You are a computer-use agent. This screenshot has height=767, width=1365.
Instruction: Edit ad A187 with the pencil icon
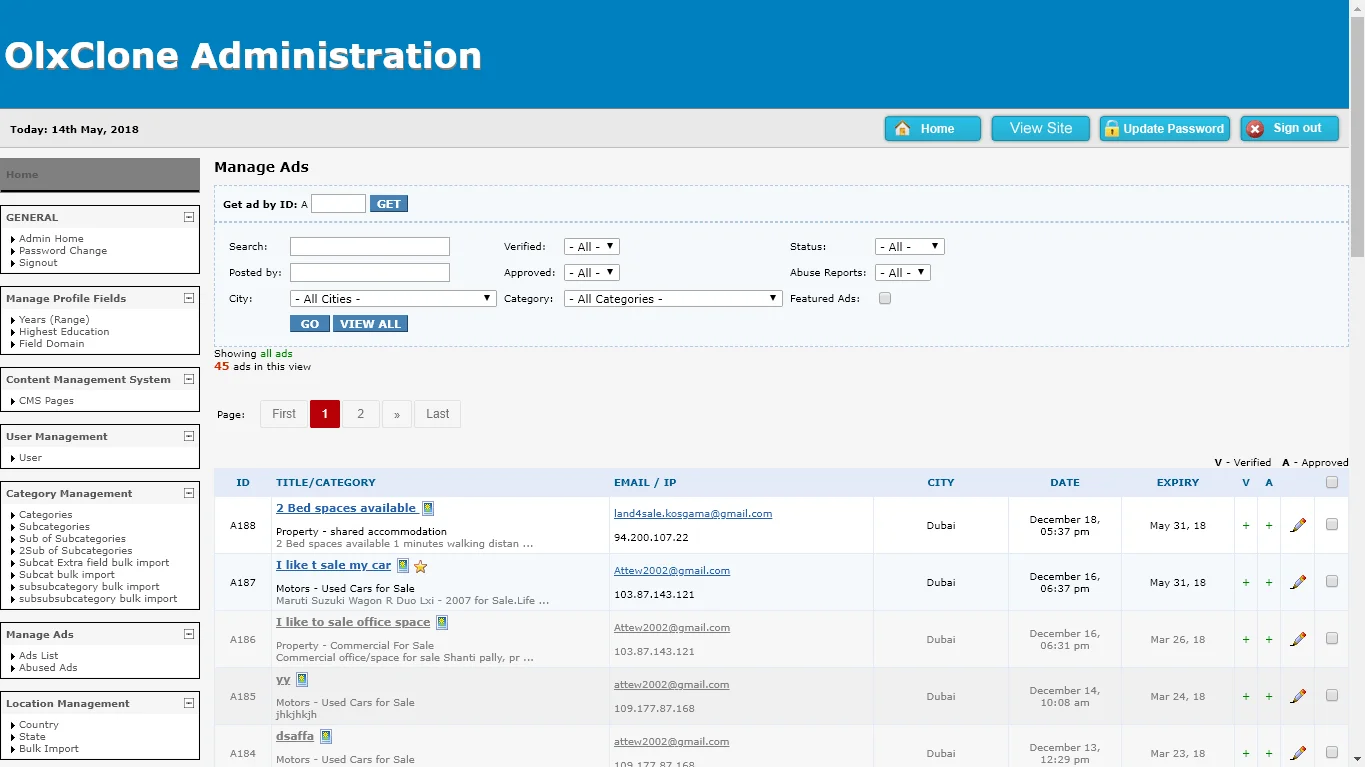click(x=1298, y=582)
